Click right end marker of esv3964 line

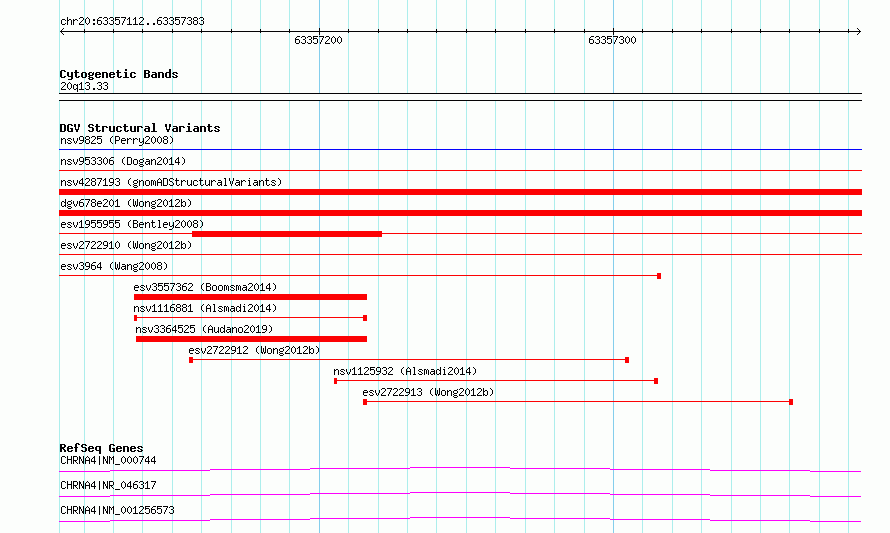click(x=659, y=276)
